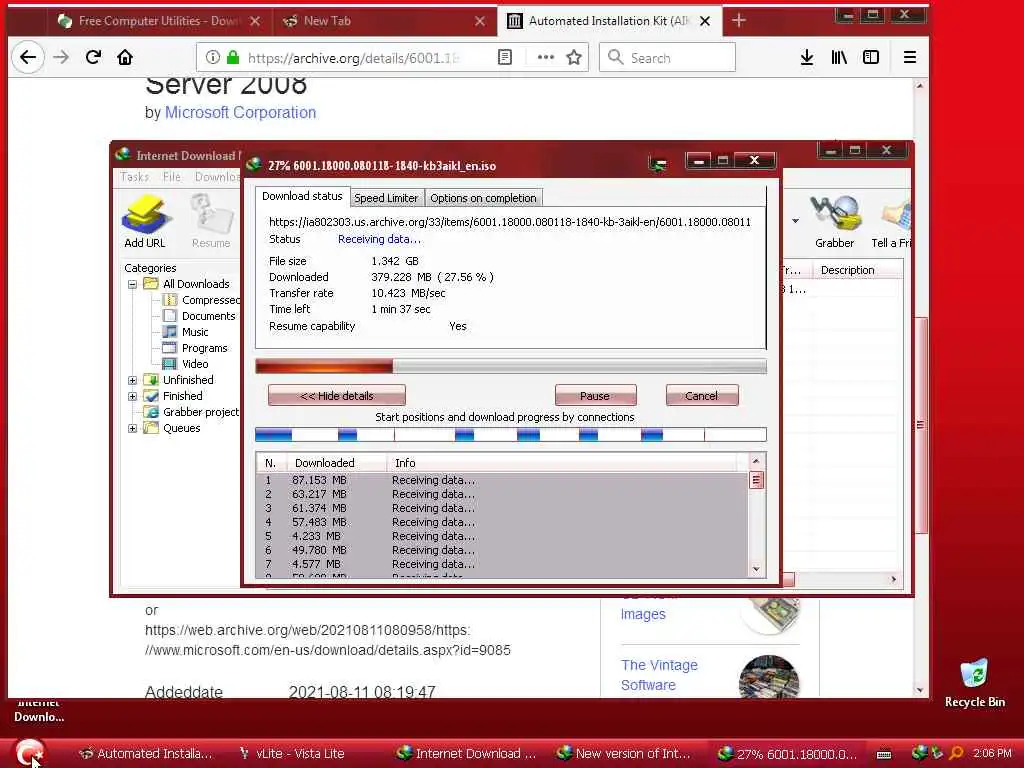The image size is (1024, 768).
Task: Select Video category in IDM tree
Action: pos(186,364)
